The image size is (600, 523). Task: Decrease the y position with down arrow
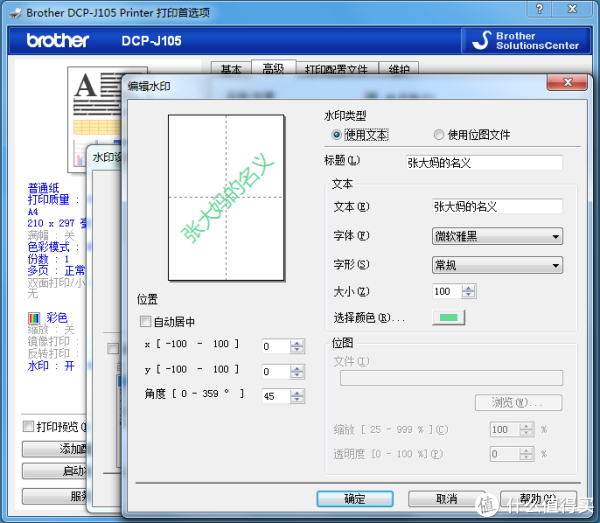coord(297,375)
